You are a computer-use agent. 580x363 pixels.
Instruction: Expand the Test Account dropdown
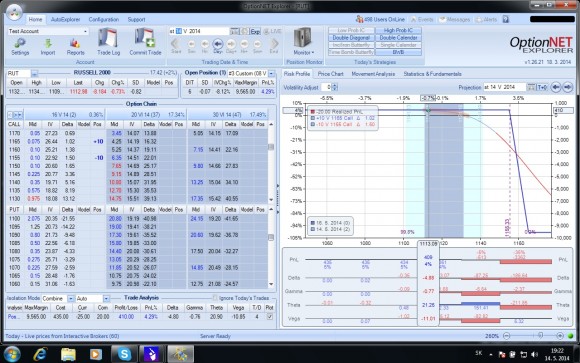point(85,31)
